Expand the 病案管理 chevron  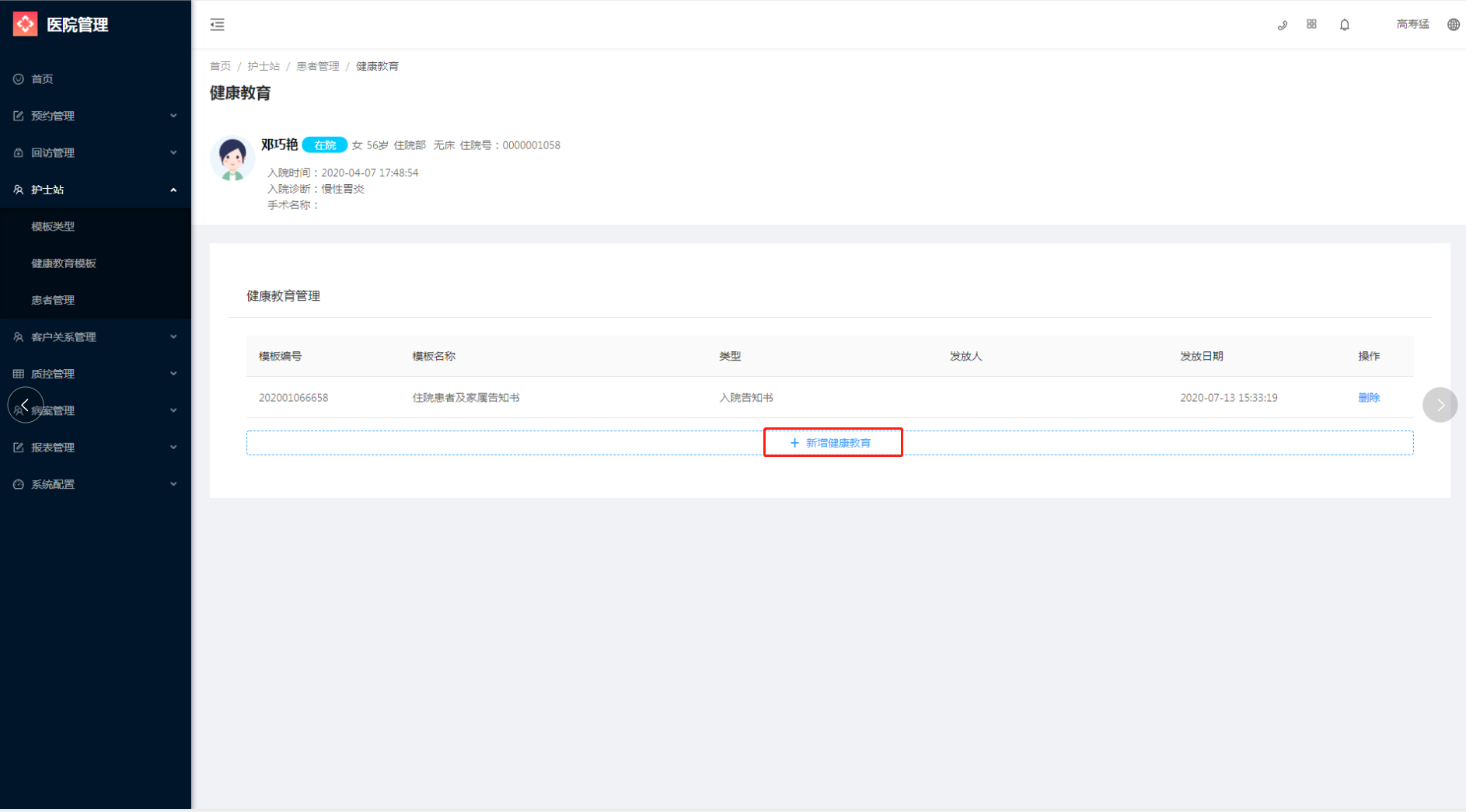173,410
